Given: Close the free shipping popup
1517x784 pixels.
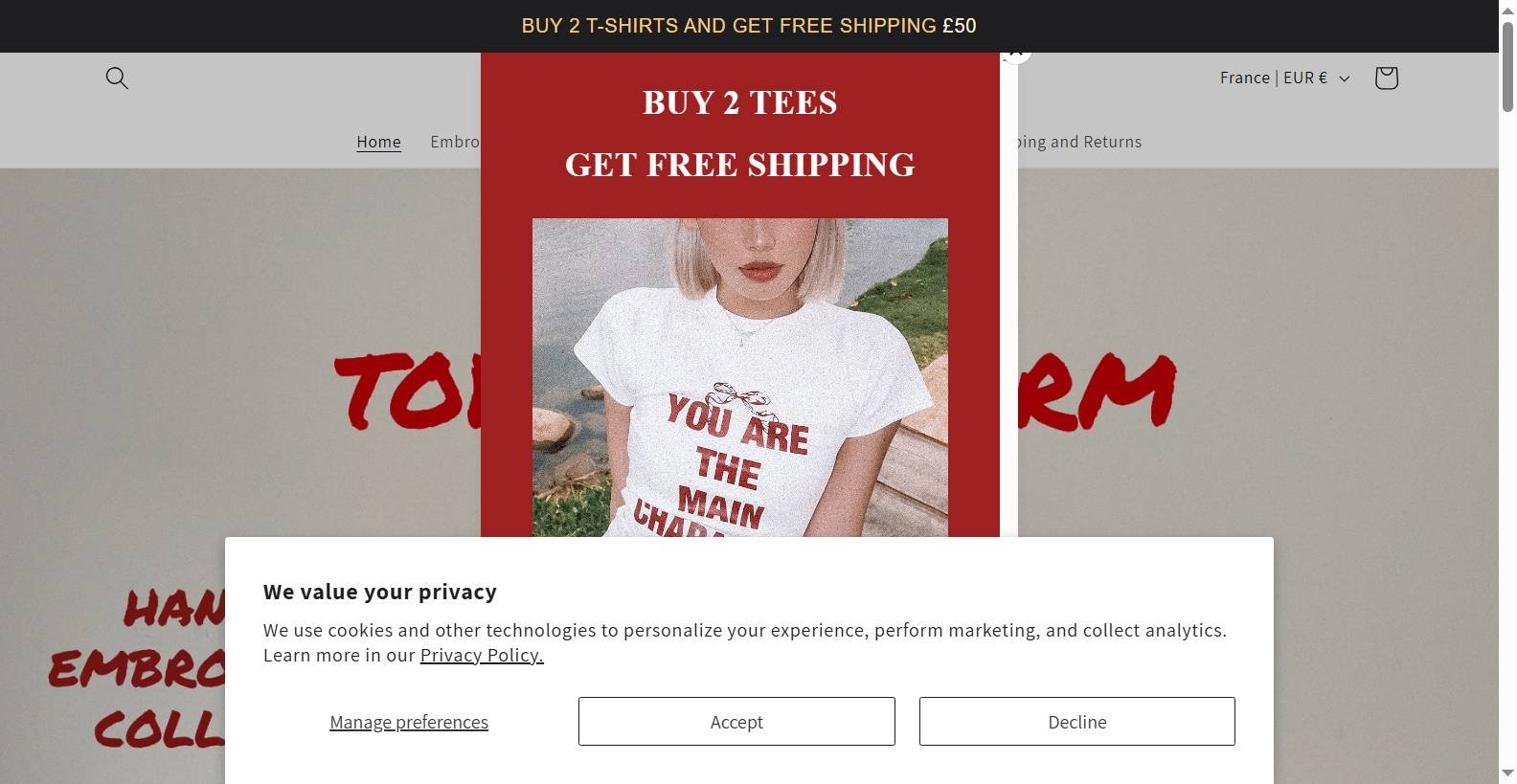Looking at the screenshot, I should pos(1016,54).
